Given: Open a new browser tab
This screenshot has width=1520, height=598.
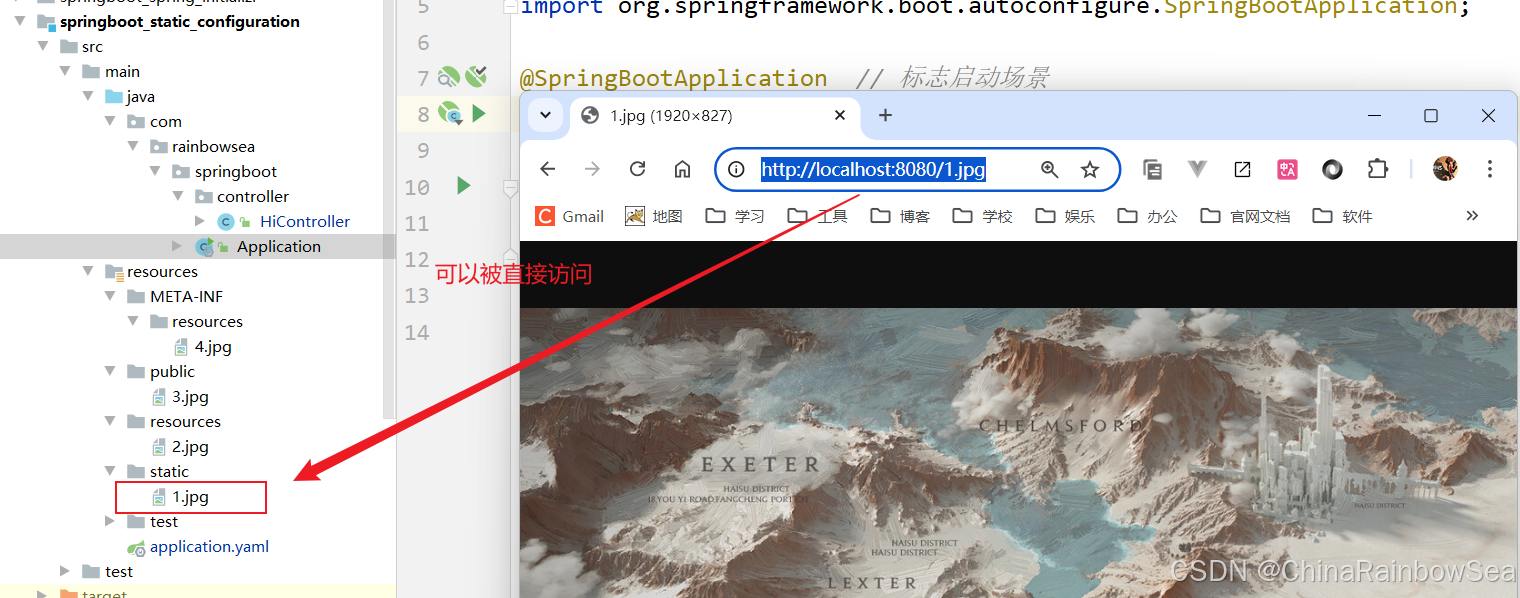Looking at the screenshot, I should coord(885,115).
